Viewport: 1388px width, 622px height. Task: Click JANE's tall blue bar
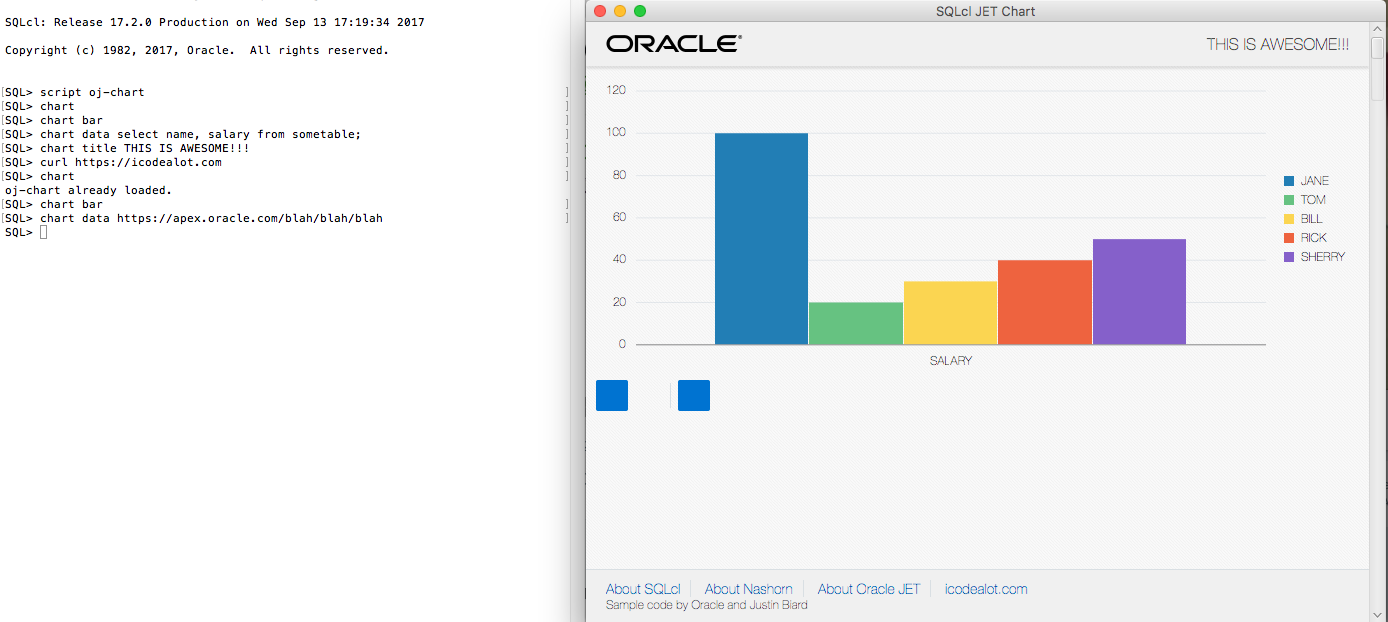761,240
